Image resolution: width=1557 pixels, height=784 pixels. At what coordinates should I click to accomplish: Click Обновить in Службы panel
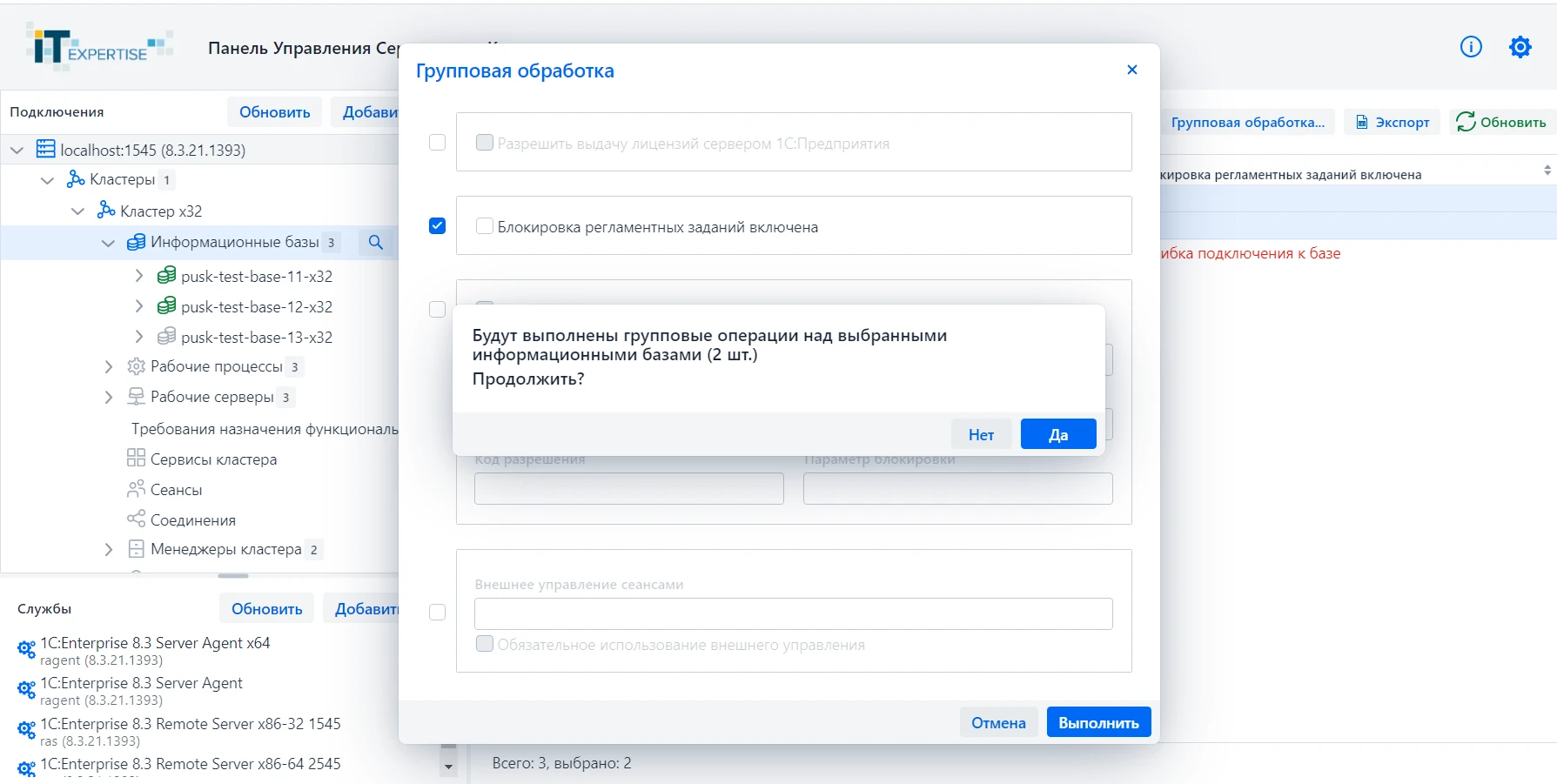(267, 609)
